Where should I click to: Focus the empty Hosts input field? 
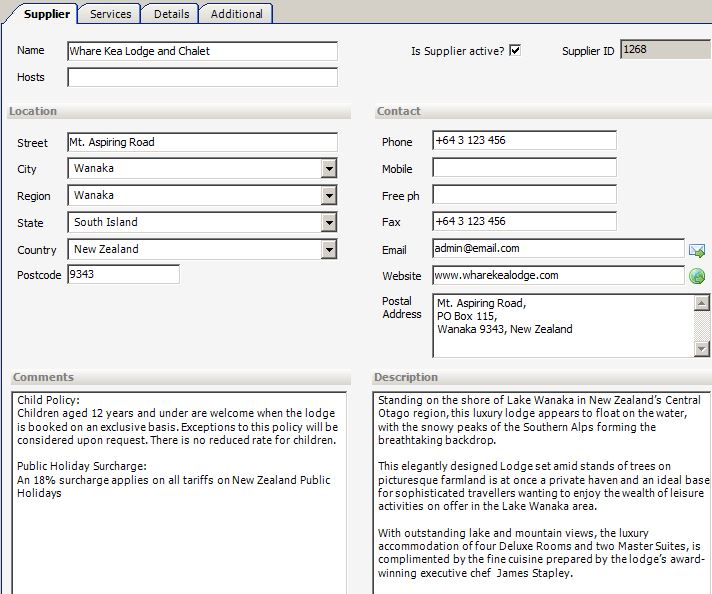click(x=202, y=77)
